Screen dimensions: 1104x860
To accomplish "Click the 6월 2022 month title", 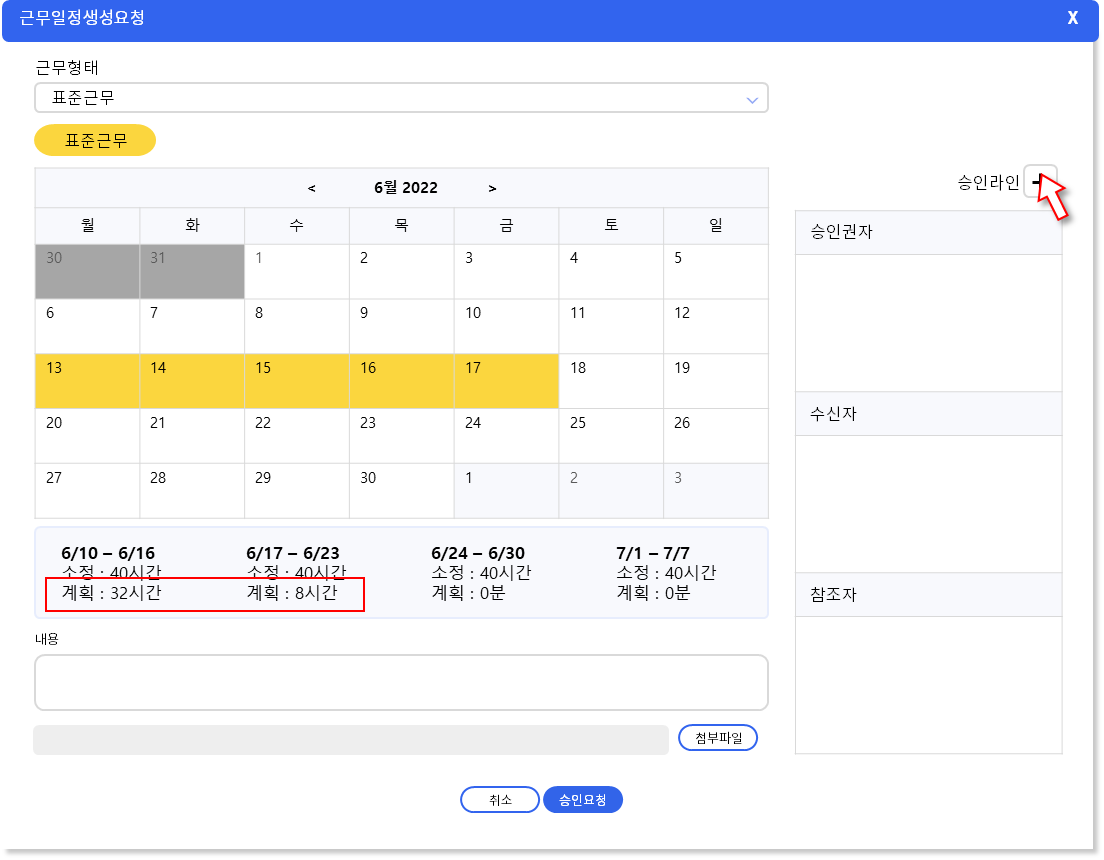I will (x=406, y=188).
